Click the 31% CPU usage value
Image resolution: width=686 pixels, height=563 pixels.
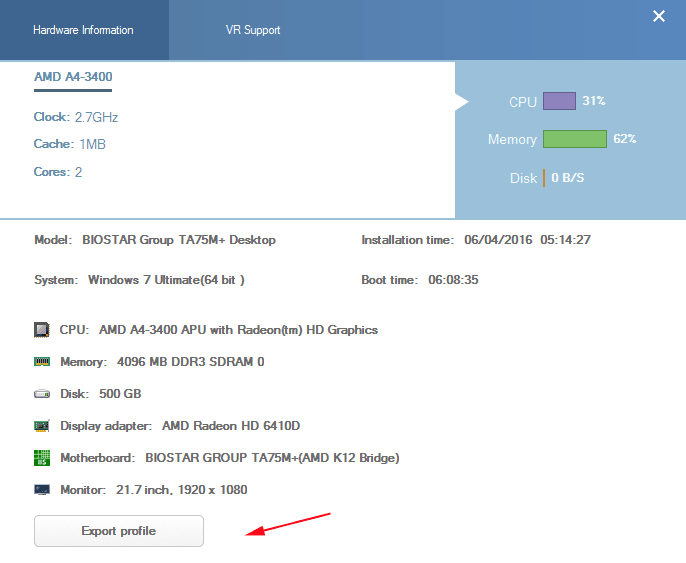point(594,101)
